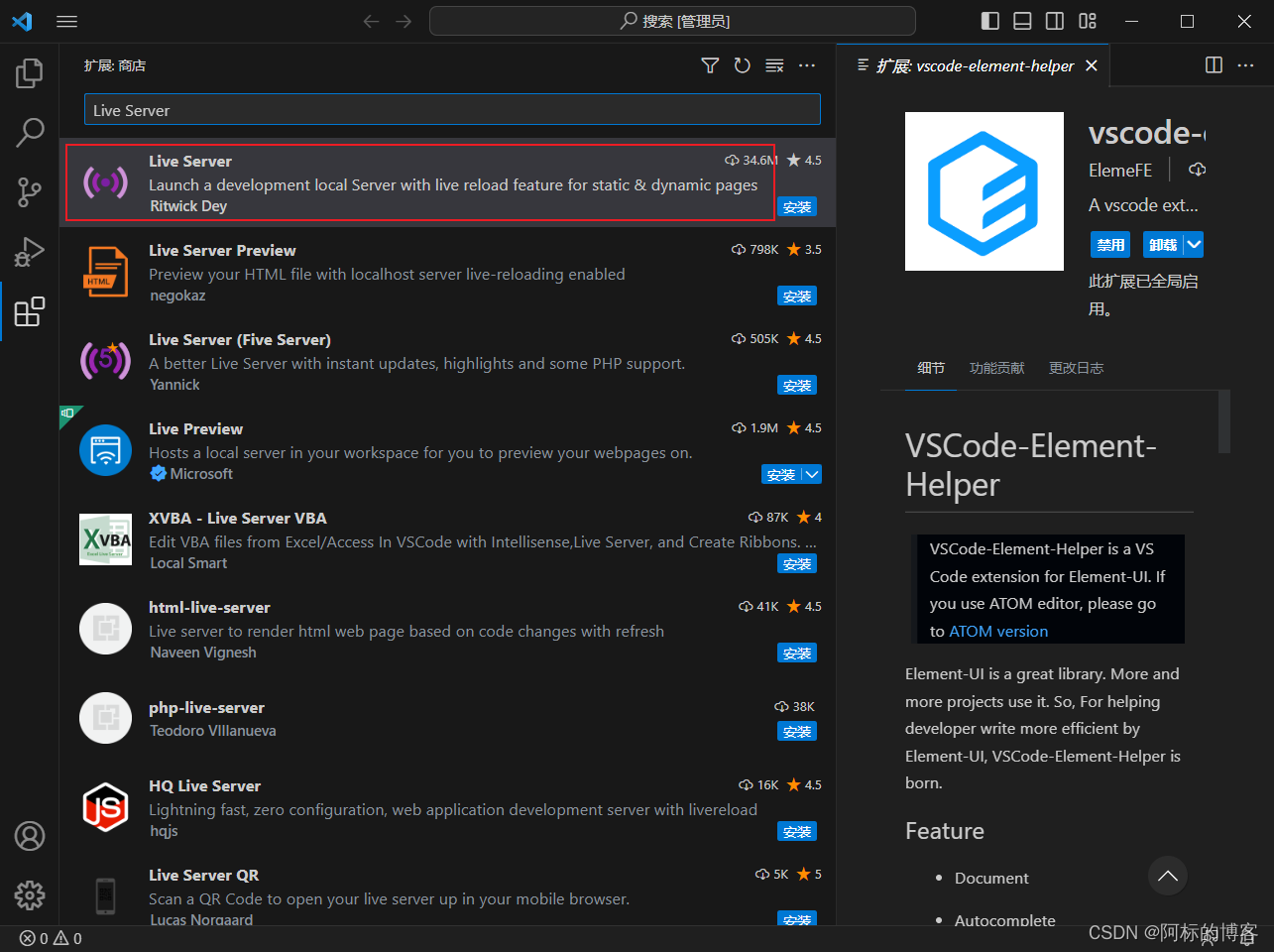Open more actions menu in Extensions view
Screen dimensions: 1274x952
pos(806,64)
